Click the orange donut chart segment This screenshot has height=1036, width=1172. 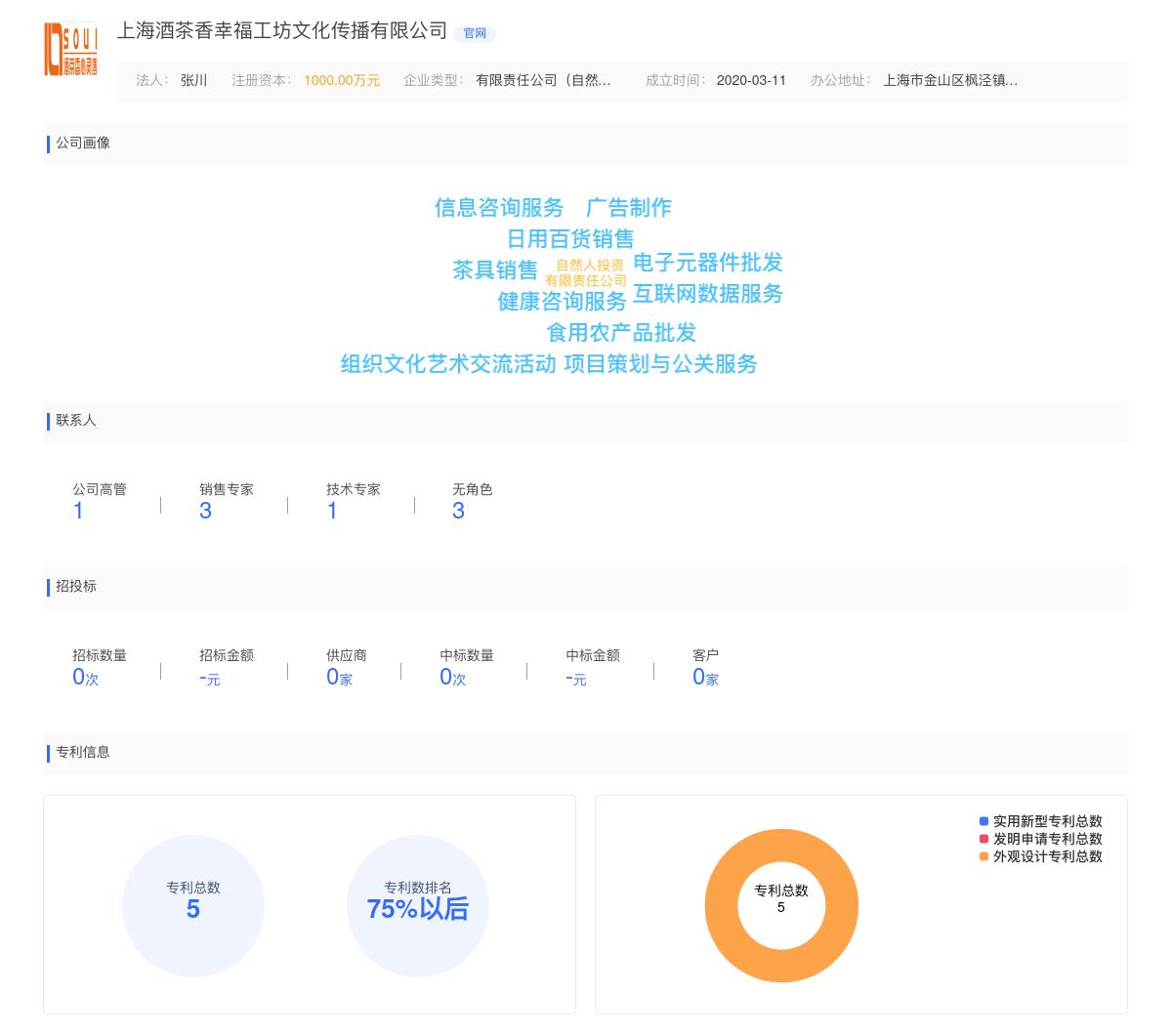pos(781,846)
